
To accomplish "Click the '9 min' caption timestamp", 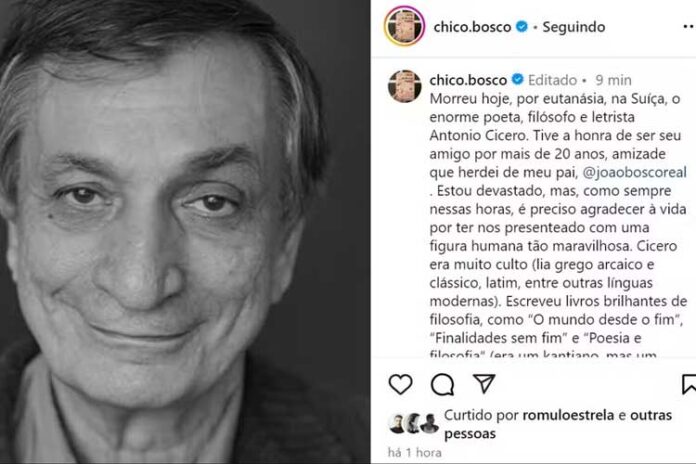I will (x=613, y=80).
